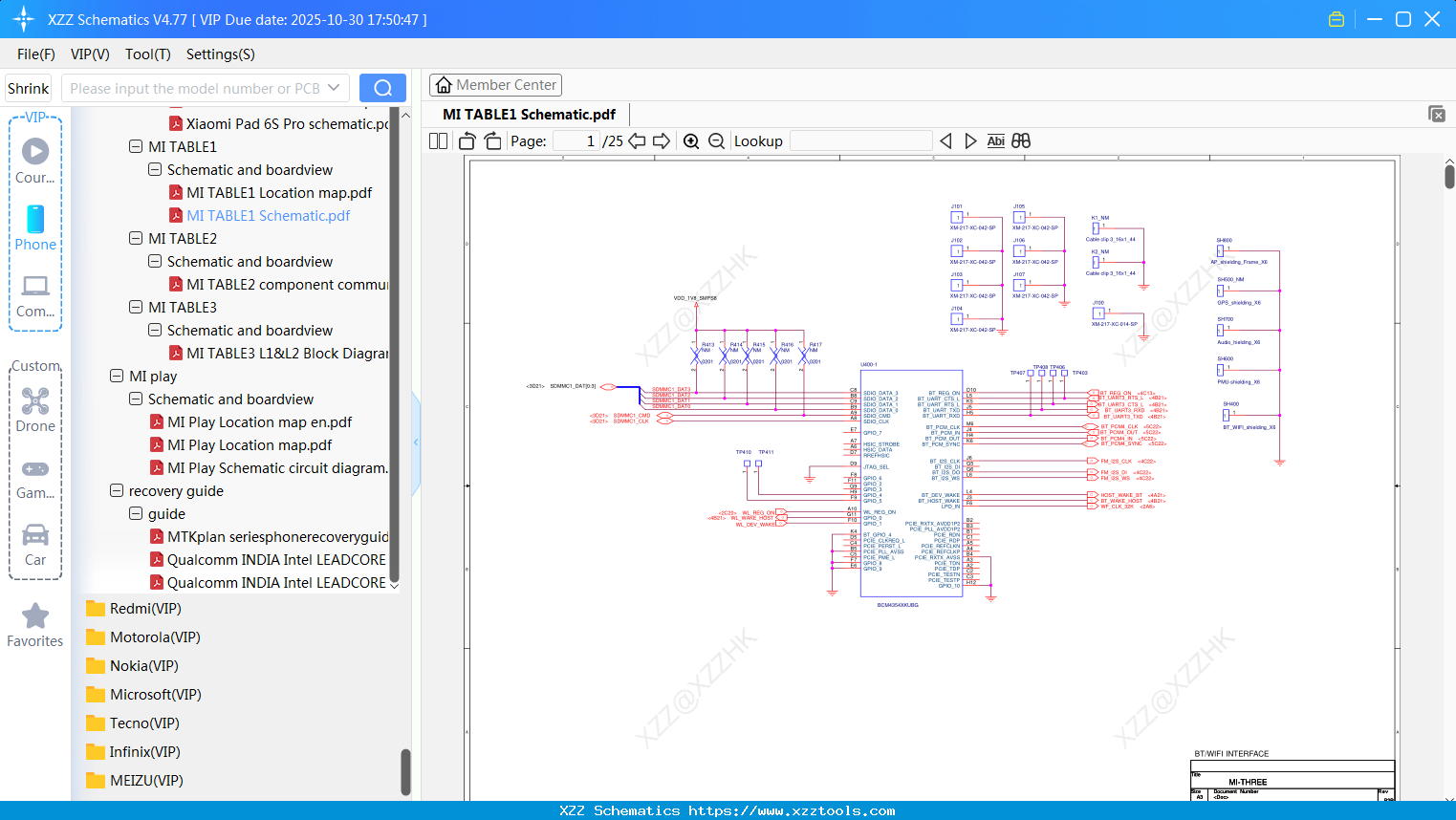Type in the Lookup search field

pyautogui.click(x=859, y=140)
